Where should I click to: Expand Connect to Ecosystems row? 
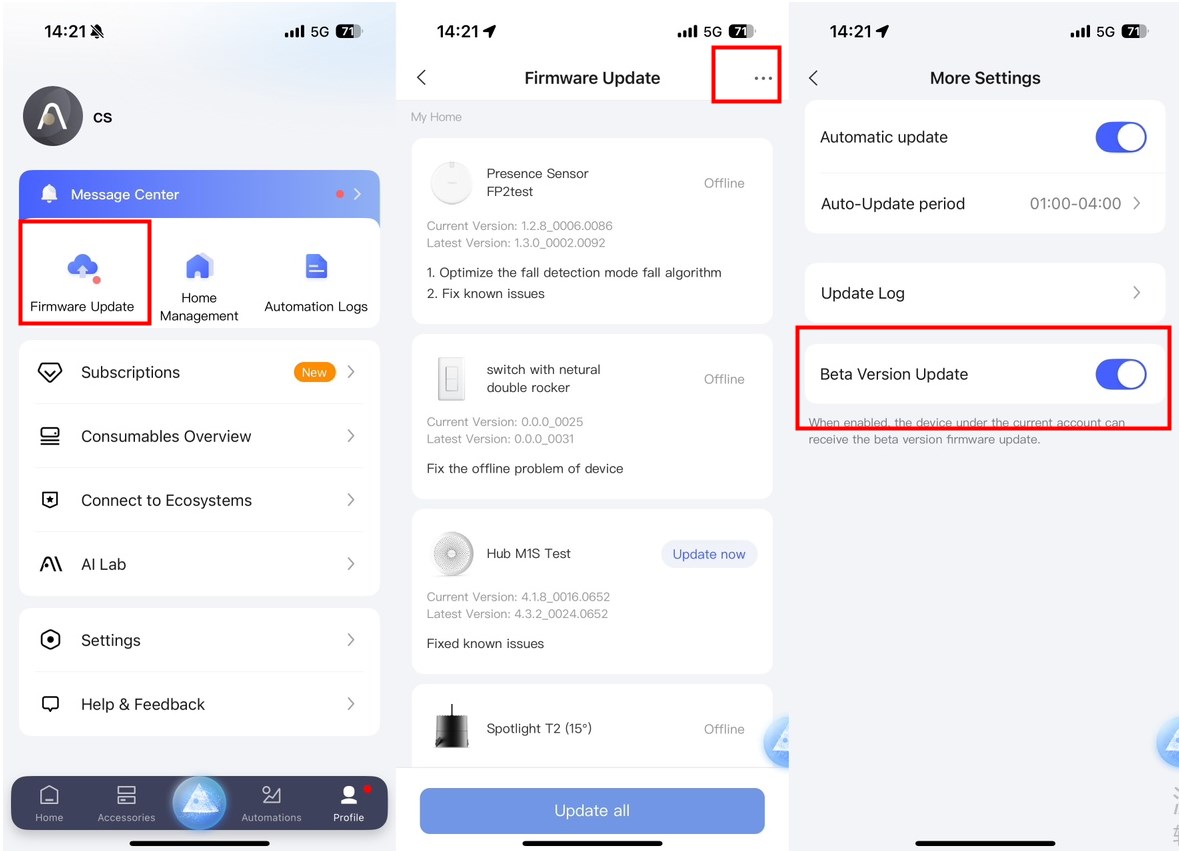pos(199,500)
